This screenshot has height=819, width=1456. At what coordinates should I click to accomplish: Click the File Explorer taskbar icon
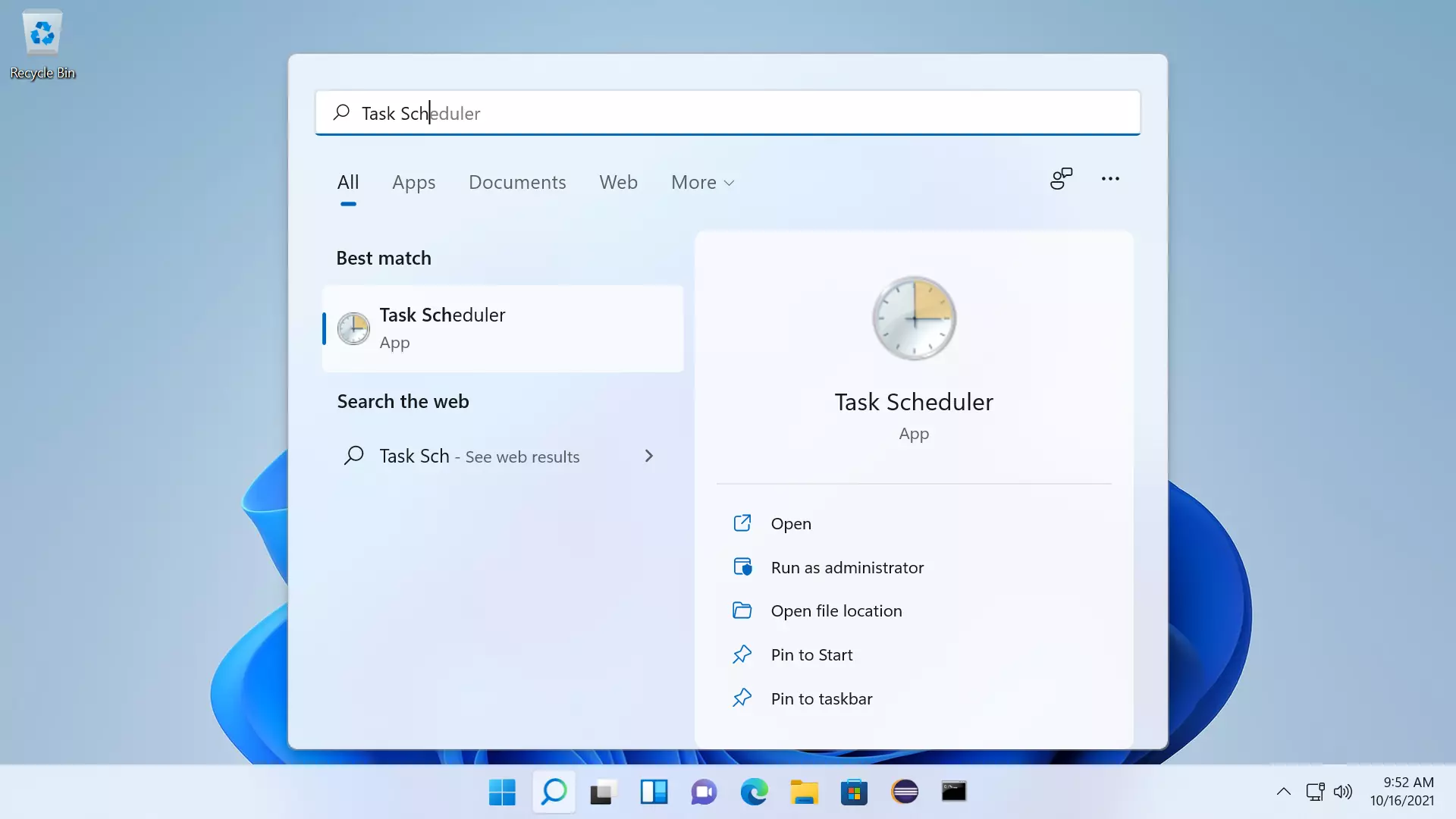click(804, 792)
